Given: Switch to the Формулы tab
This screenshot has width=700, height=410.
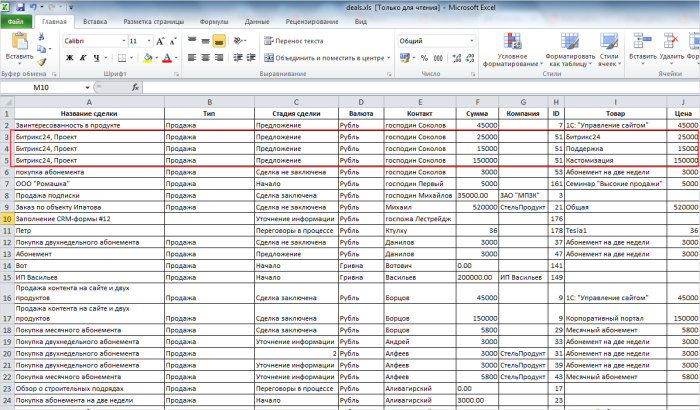Looking at the screenshot, I should pyautogui.click(x=214, y=21).
